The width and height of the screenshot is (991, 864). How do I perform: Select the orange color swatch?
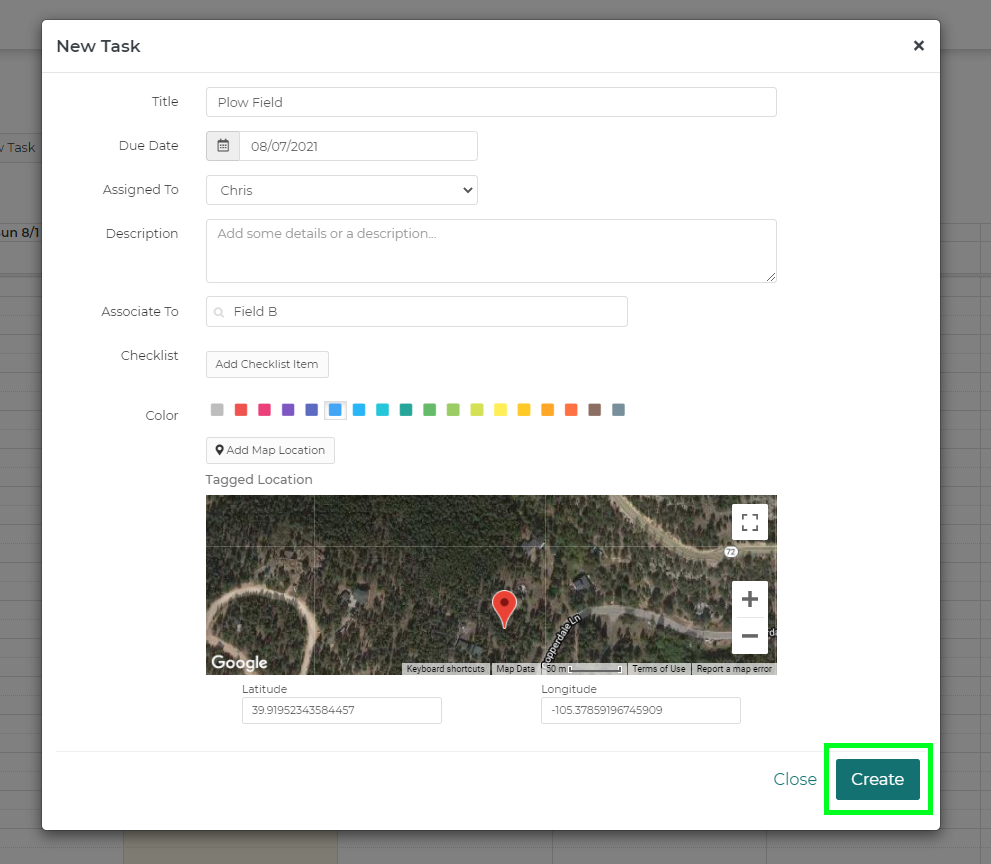547,410
